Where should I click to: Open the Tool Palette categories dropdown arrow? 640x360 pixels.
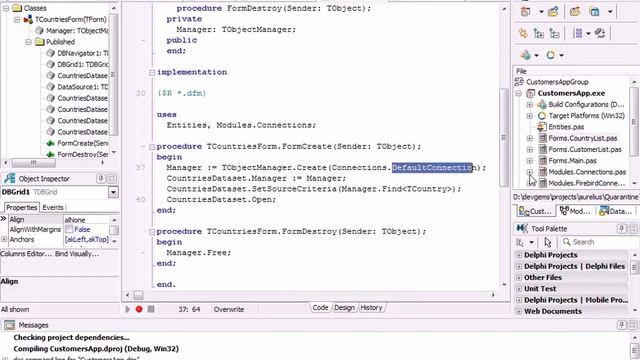click(x=531, y=242)
